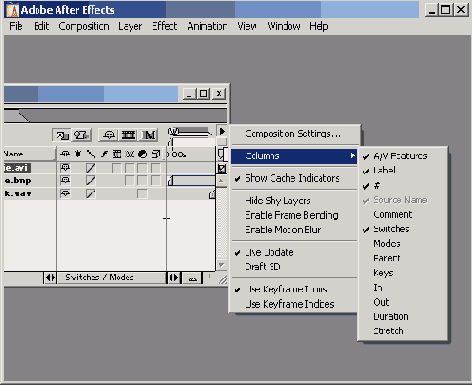472x385 pixels.
Task: Select Enable Motion Blur menu entry
Action: [x=294, y=230]
